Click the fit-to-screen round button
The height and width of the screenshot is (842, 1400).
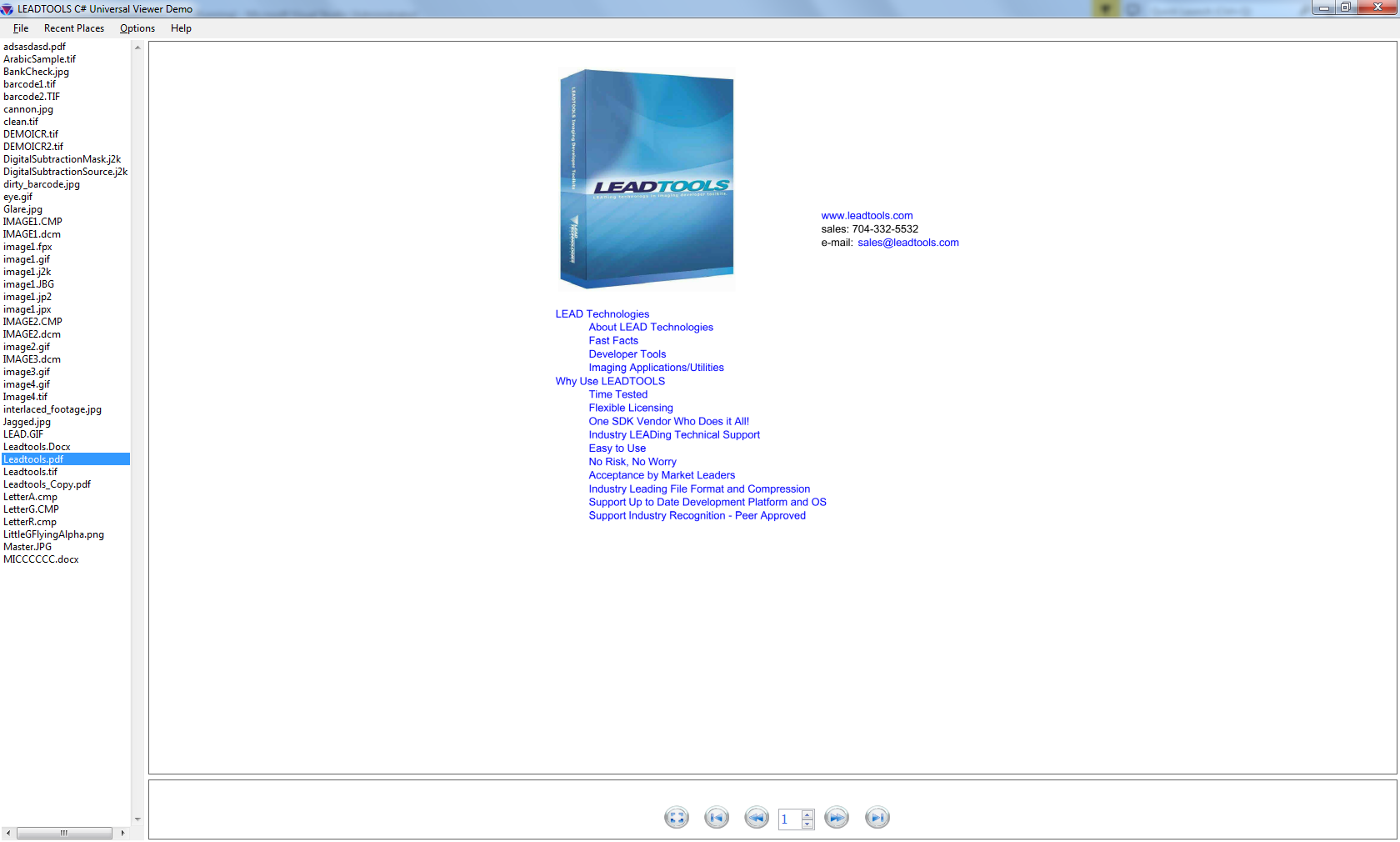pos(677,818)
